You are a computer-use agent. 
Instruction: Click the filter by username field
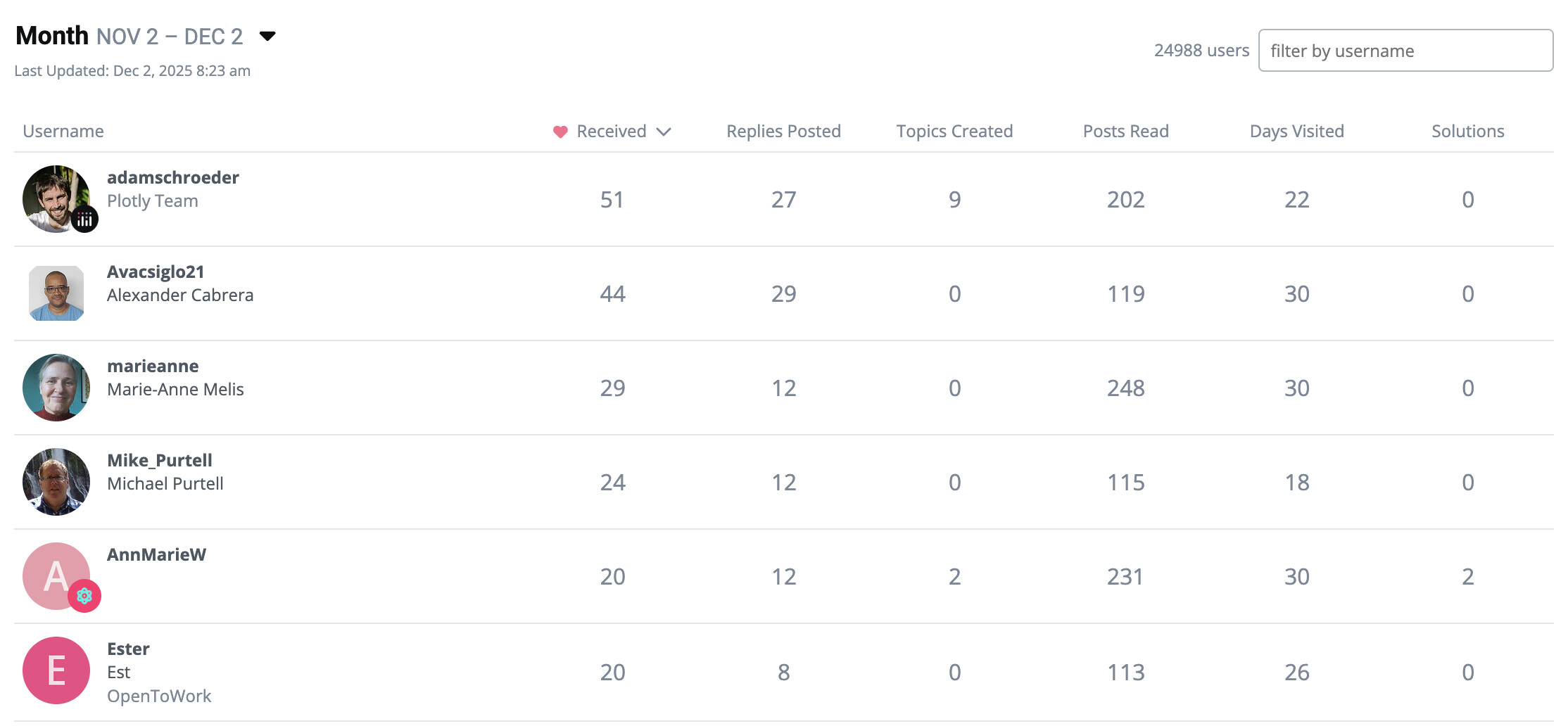tap(1405, 51)
